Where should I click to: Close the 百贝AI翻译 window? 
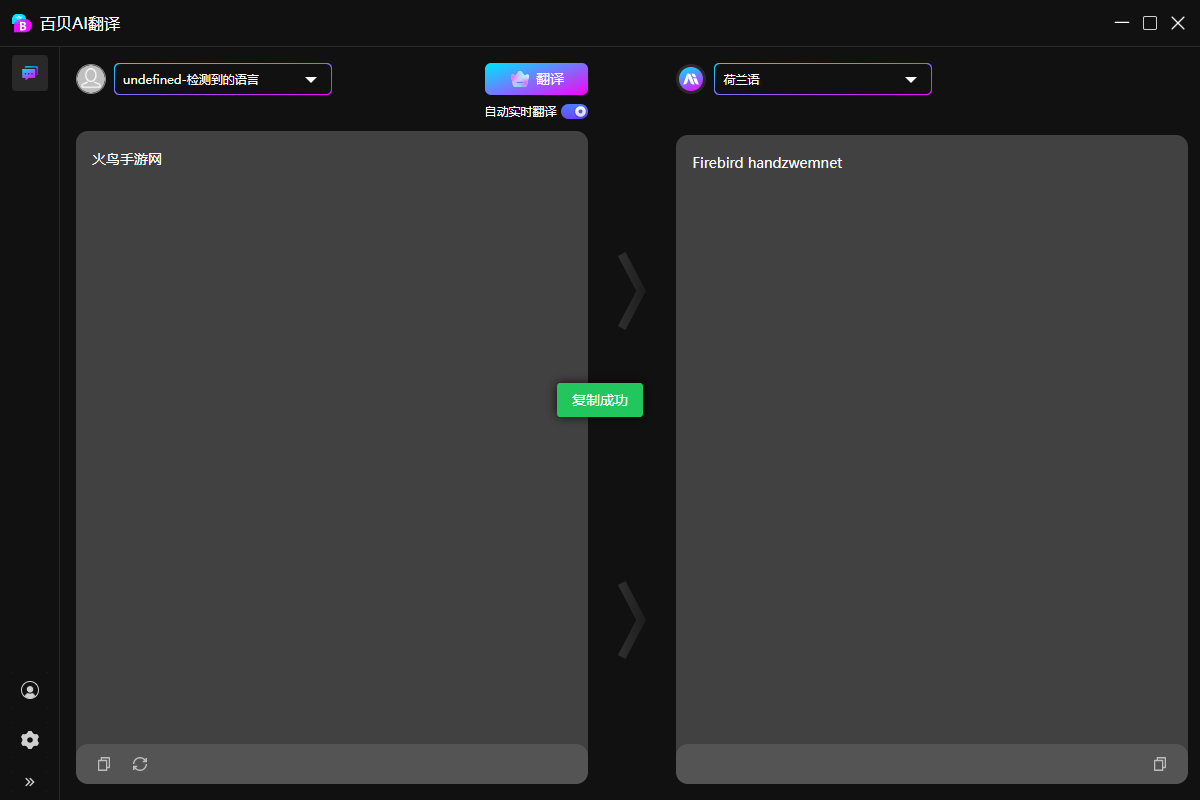click(1178, 23)
